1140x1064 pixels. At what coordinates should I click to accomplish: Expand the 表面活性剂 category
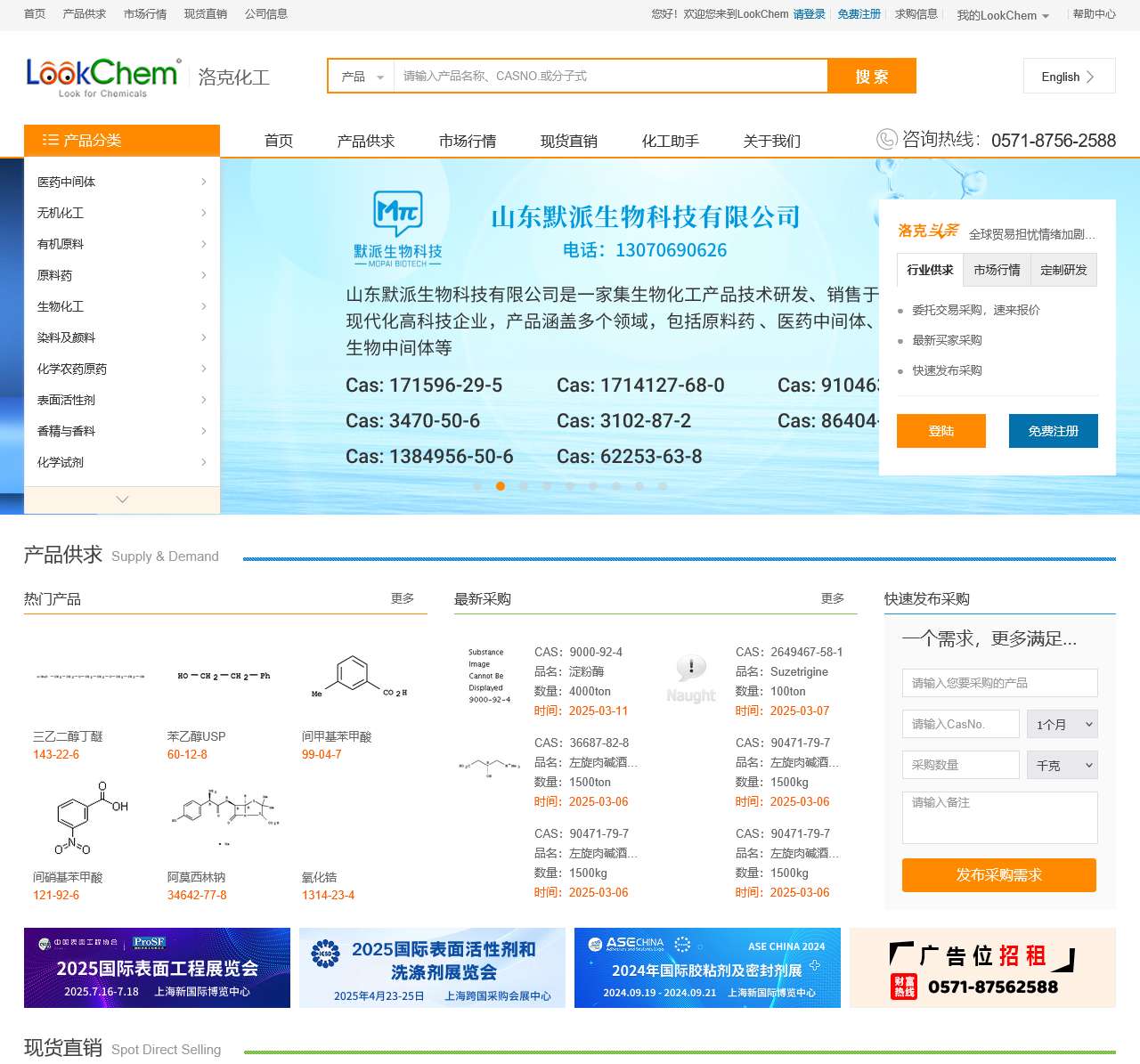122,400
